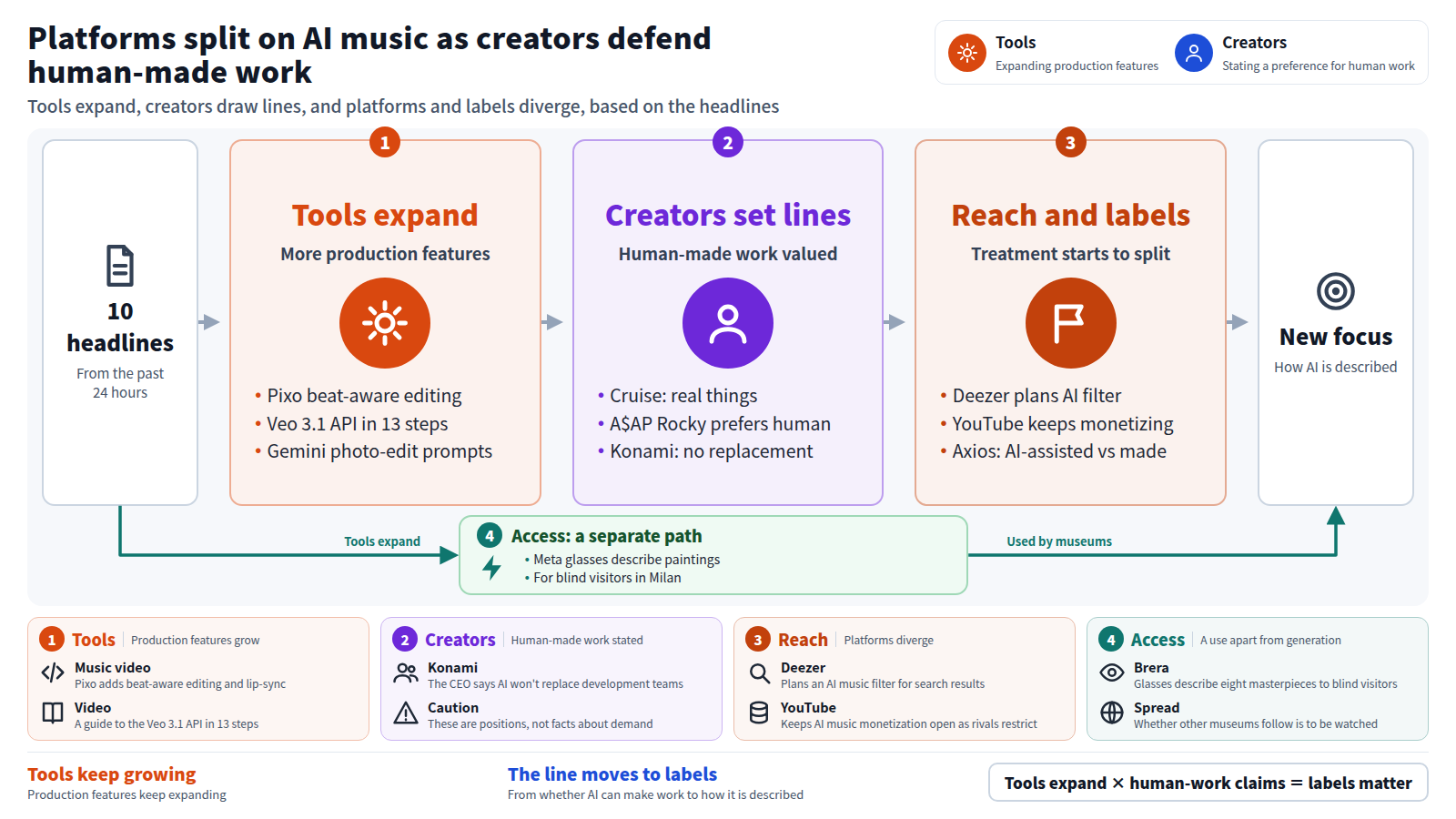Click 'Deezer plans AI filter' bullet
The image size is (1456, 819).
pos(1036,396)
